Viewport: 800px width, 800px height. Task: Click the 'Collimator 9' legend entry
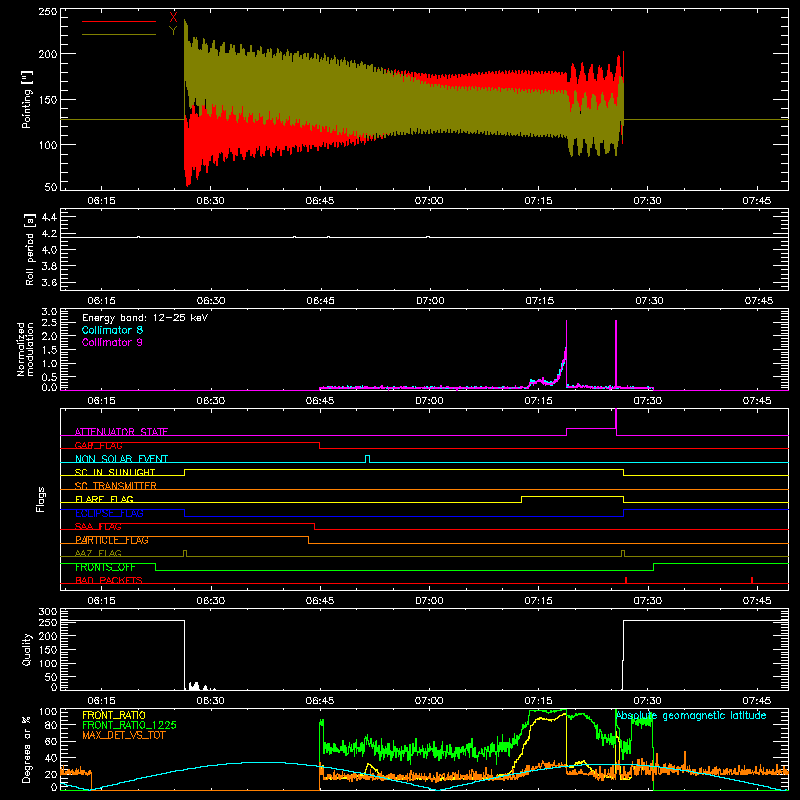(x=112, y=342)
